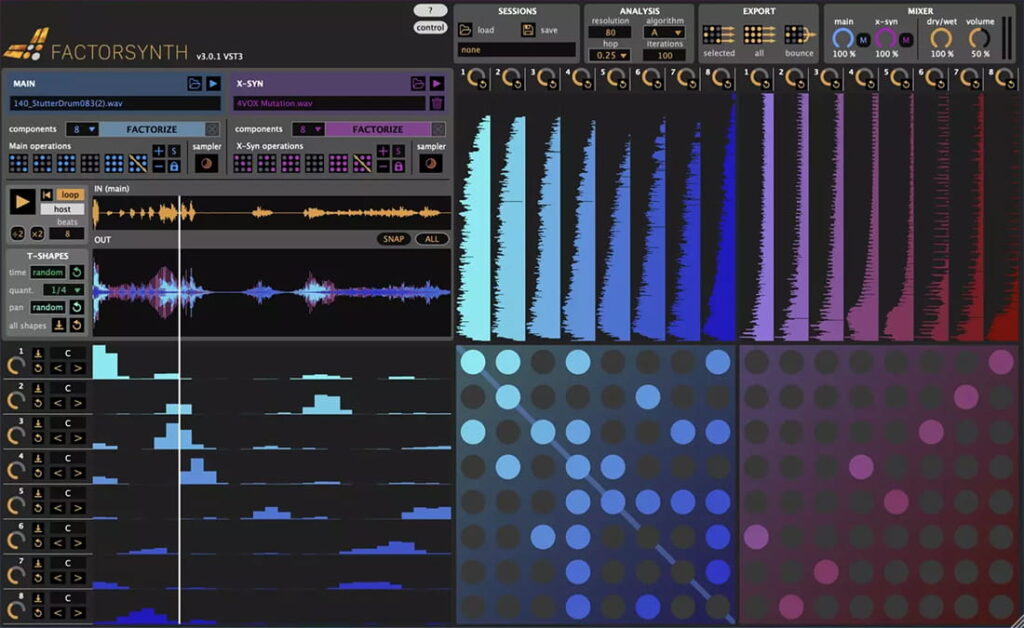Click the ? help button
The width and height of the screenshot is (1024, 628).
430,10
